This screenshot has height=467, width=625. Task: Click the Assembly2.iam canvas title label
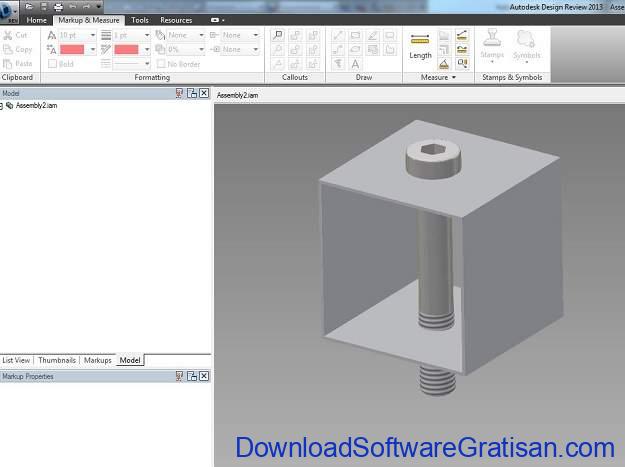(238, 95)
